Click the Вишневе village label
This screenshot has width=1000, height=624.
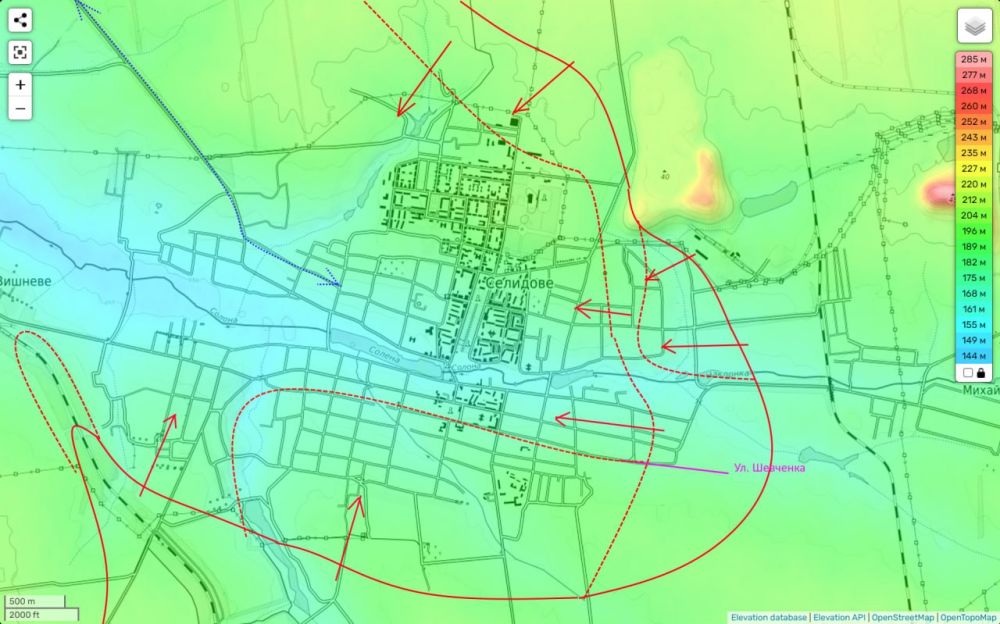tap(24, 281)
